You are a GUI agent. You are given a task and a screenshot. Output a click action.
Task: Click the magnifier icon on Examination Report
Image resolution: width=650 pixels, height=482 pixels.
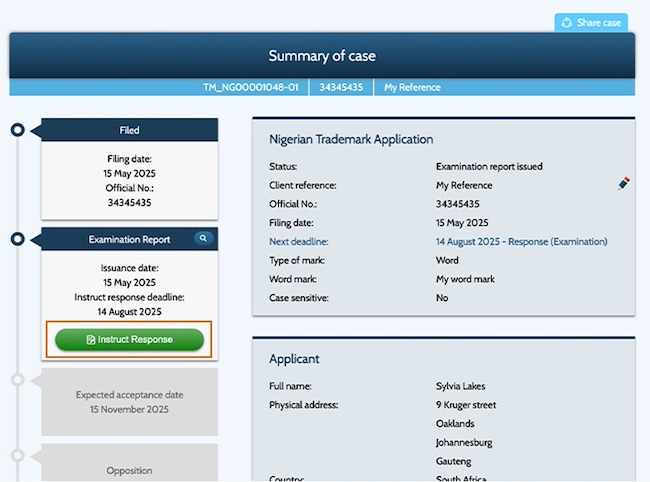[x=203, y=239]
